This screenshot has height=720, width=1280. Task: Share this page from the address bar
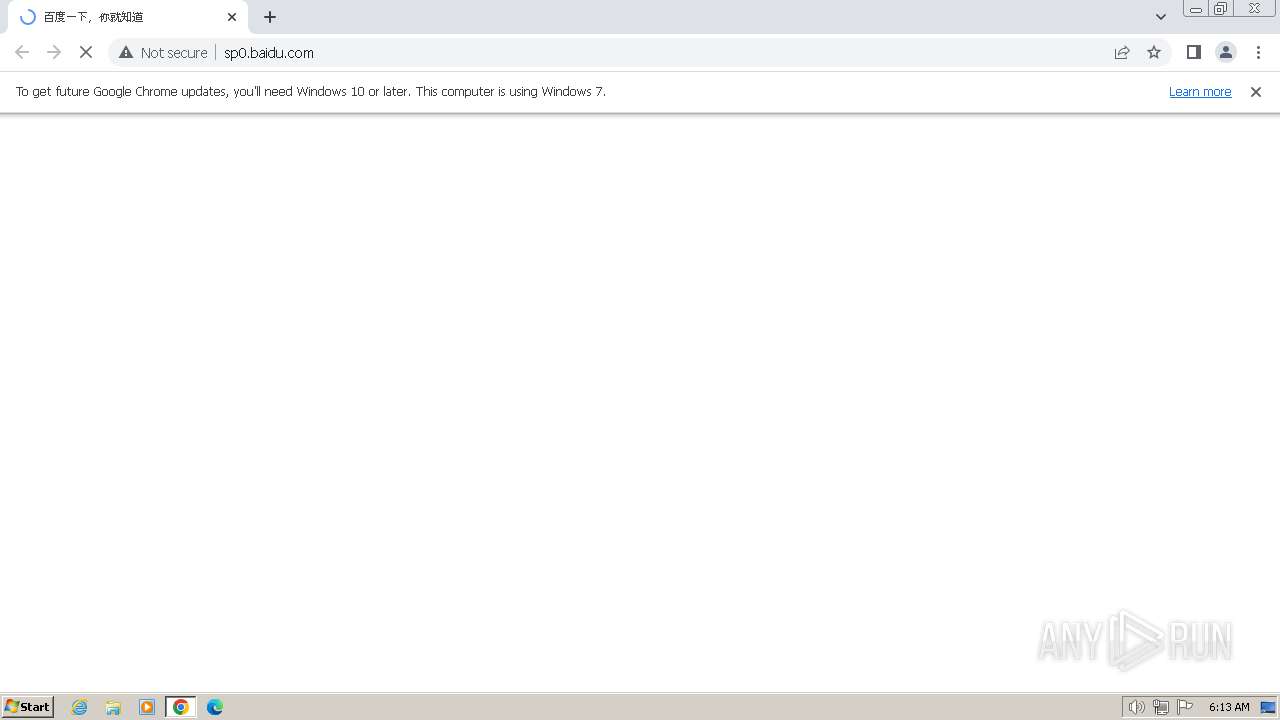1122,52
